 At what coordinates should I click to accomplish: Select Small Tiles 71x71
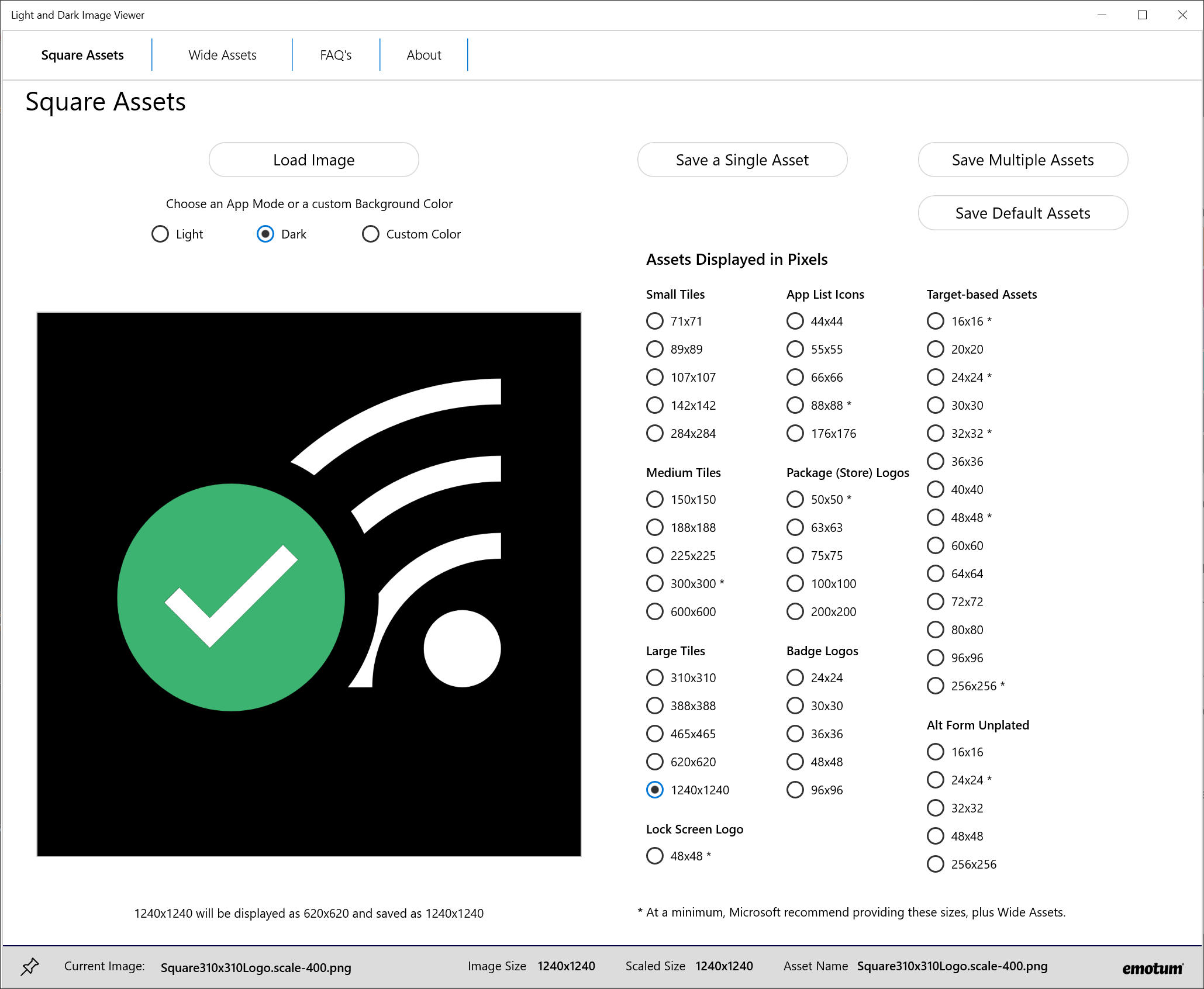(674, 321)
